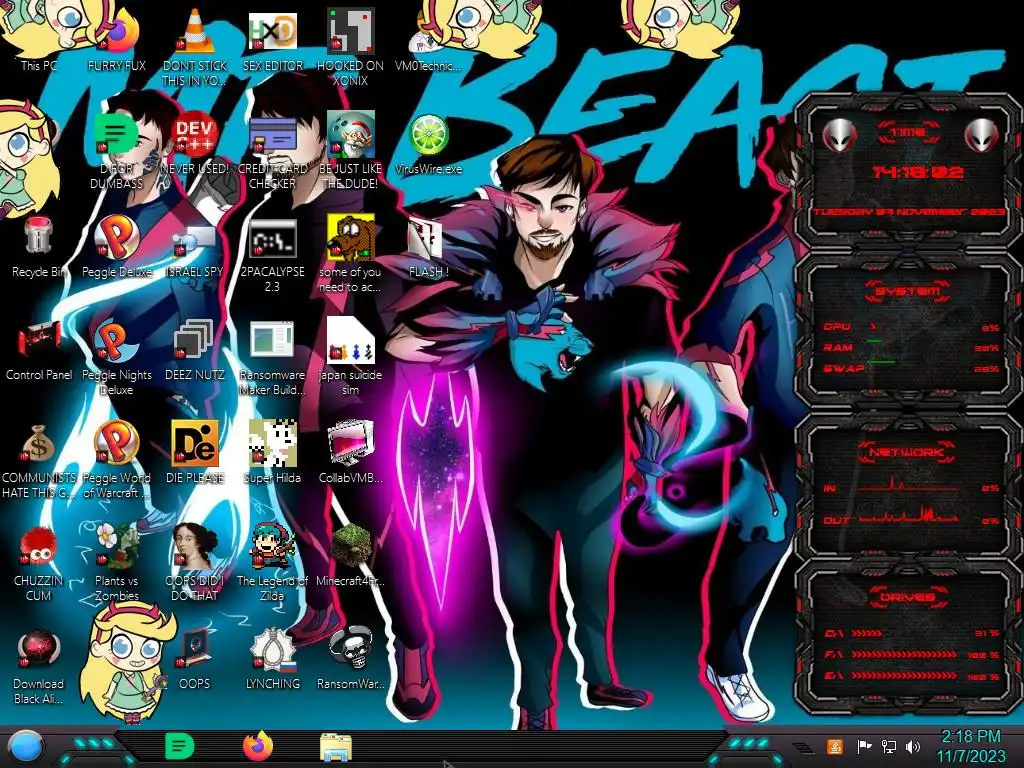
Task: Select the money bag COMMUNISTS HATE shortcut
Action: 39,460
